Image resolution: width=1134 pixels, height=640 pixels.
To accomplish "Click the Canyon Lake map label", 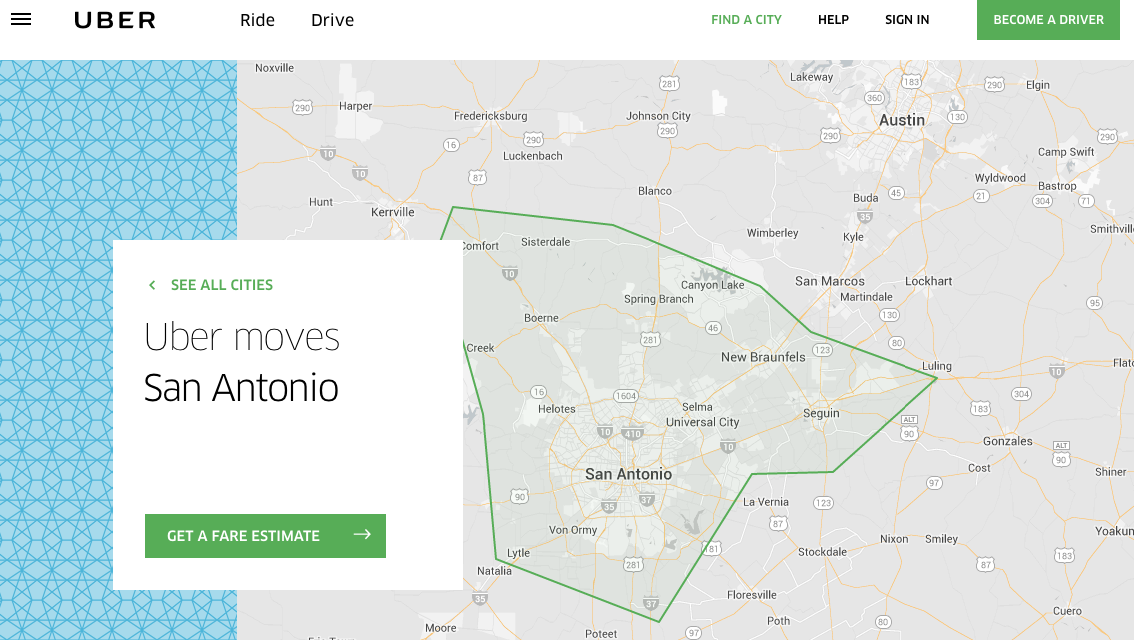I will 712,285.
